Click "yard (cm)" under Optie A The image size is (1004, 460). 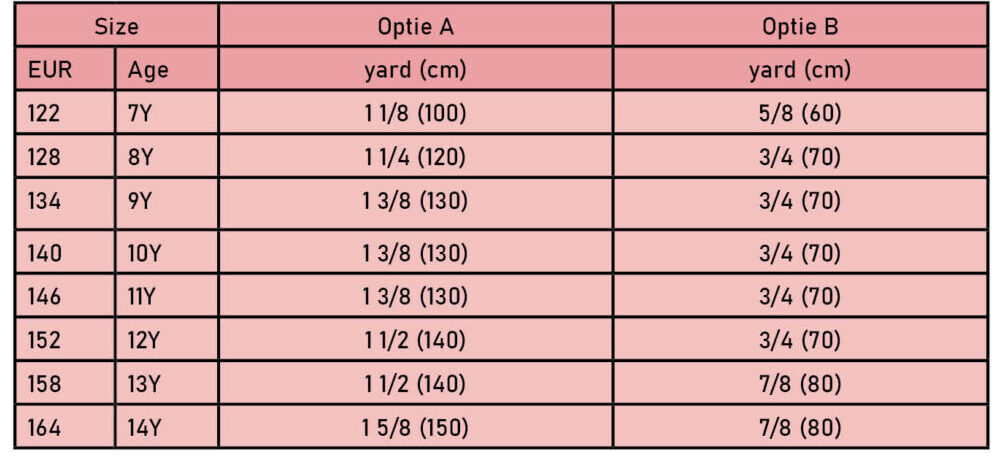[415, 70]
